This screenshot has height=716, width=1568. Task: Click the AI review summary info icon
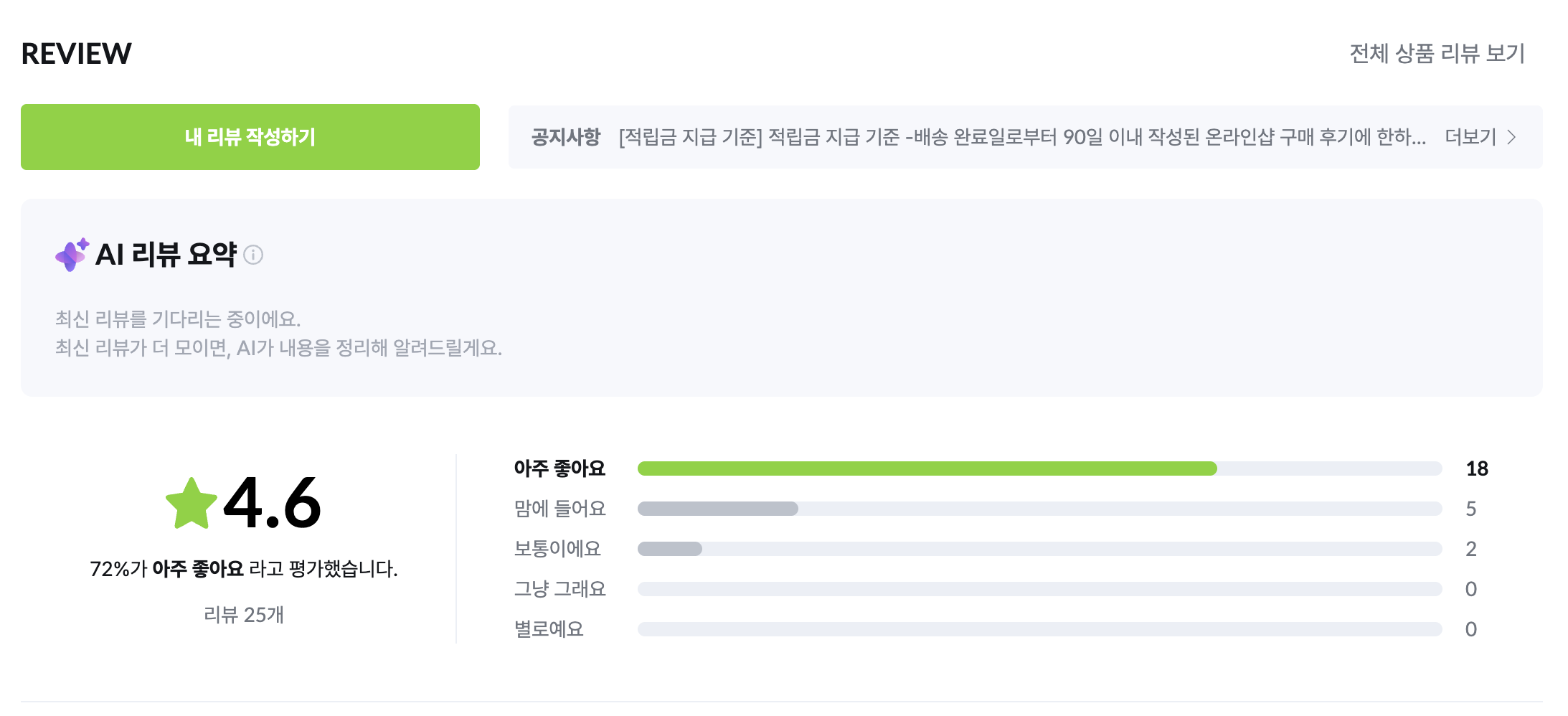coord(253,255)
